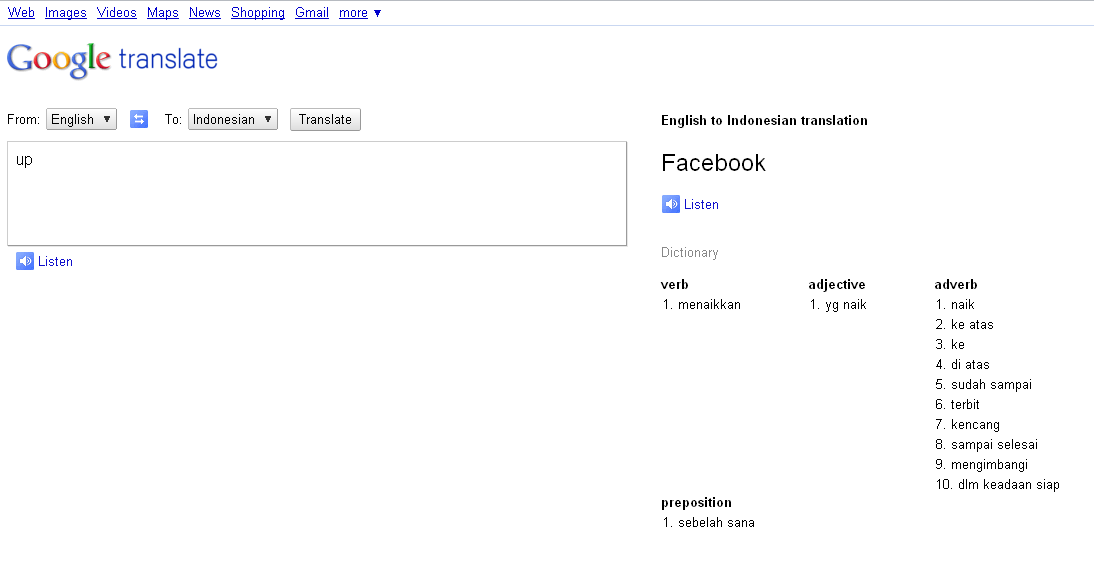This screenshot has width=1094, height=563.
Task: Click the Listen link under the translation result
Action: point(701,204)
